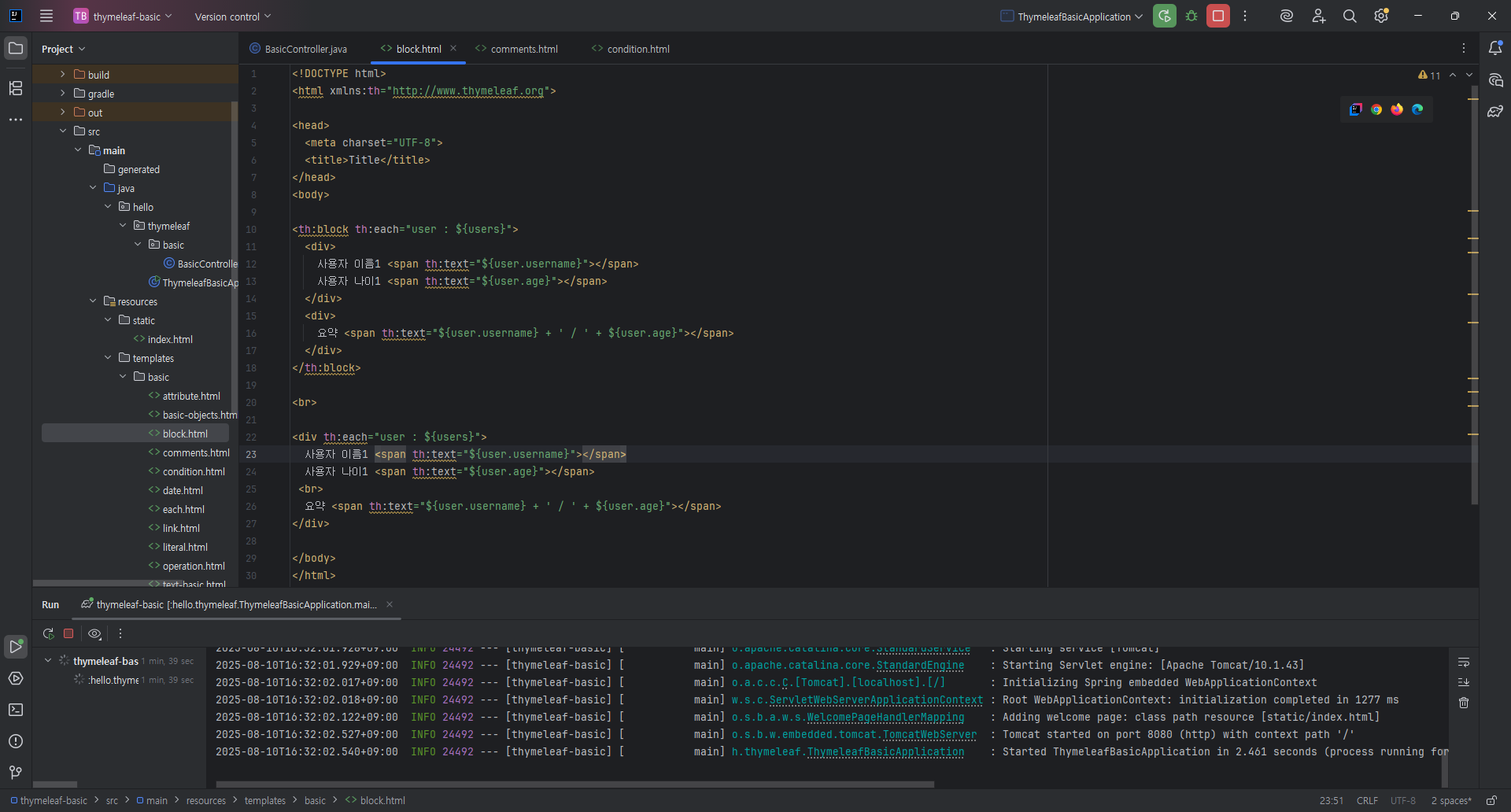The height and width of the screenshot is (812, 1511).
Task: Click the Debug bug icon in toolbar
Action: [1191, 17]
